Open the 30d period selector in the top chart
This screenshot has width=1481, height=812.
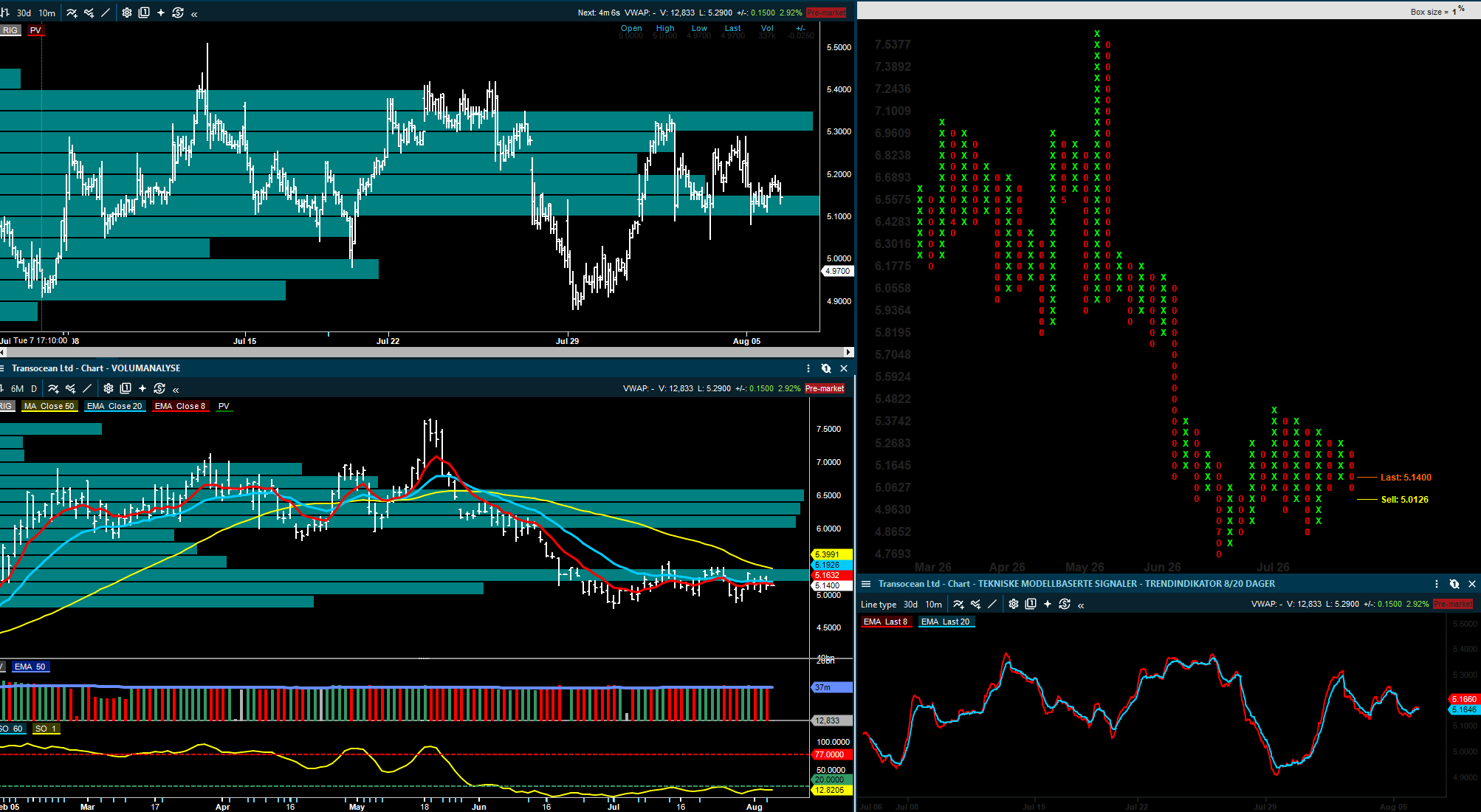(24, 13)
